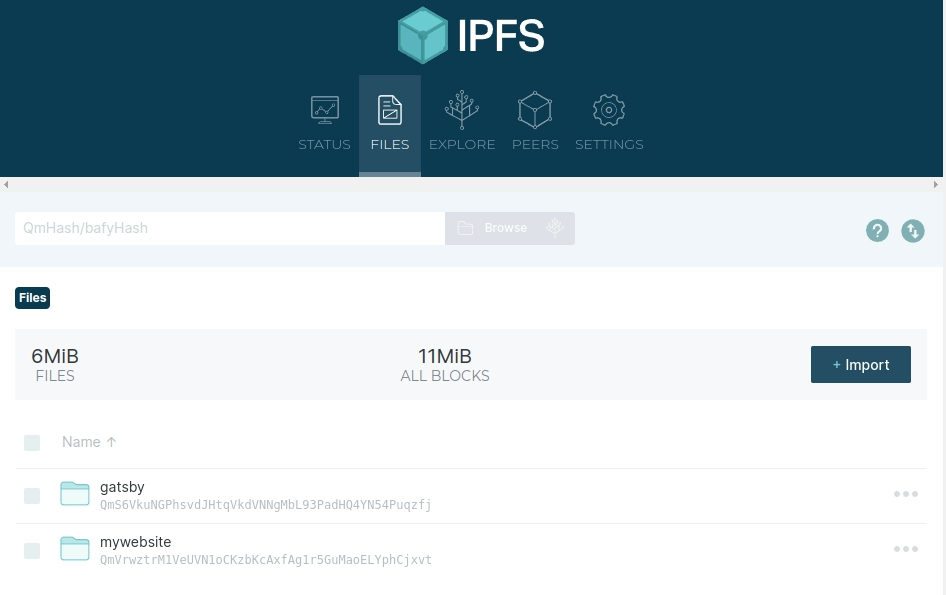Click the explore tree icon in Browse button
Image resolution: width=946 pixels, height=595 pixels.
pyautogui.click(x=554, y=228)
